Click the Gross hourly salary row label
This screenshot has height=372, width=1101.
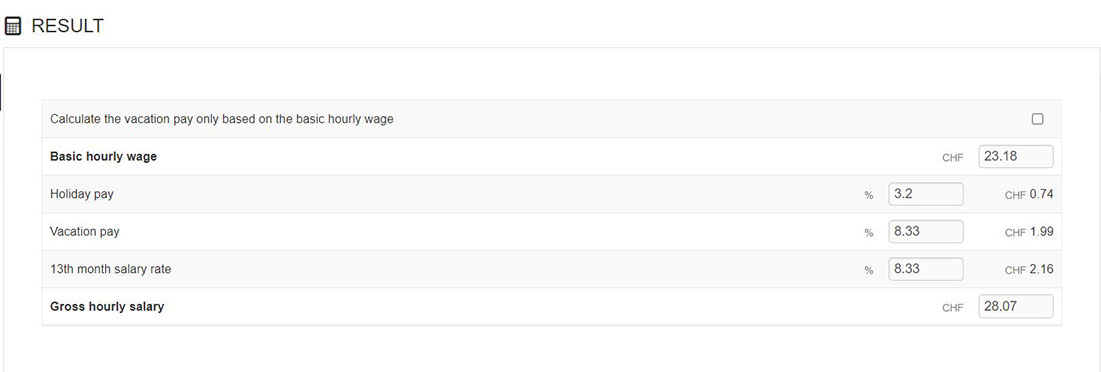[107, 307]
